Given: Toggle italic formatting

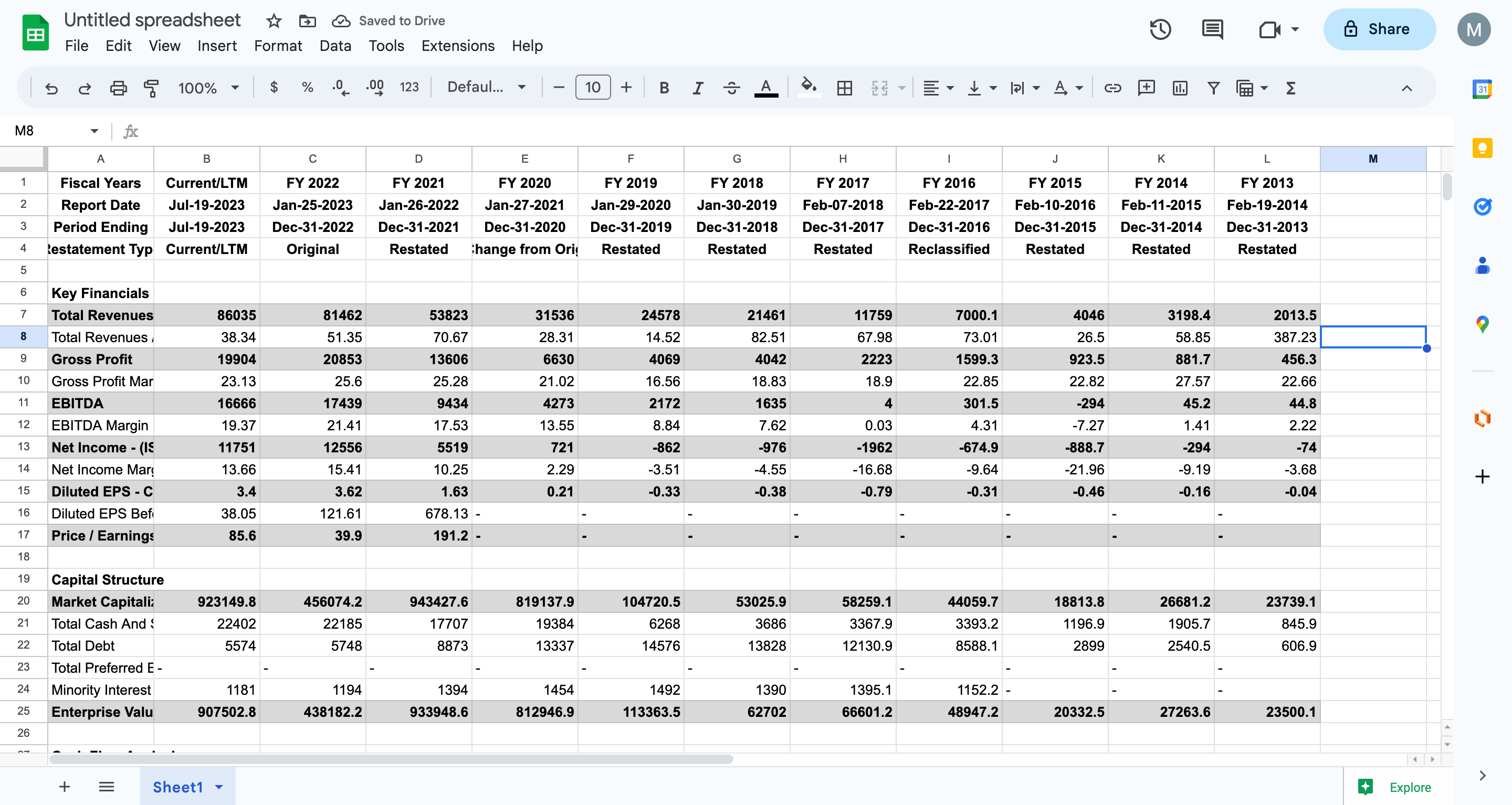Looking at the screenshot, I should pos(697,88).
